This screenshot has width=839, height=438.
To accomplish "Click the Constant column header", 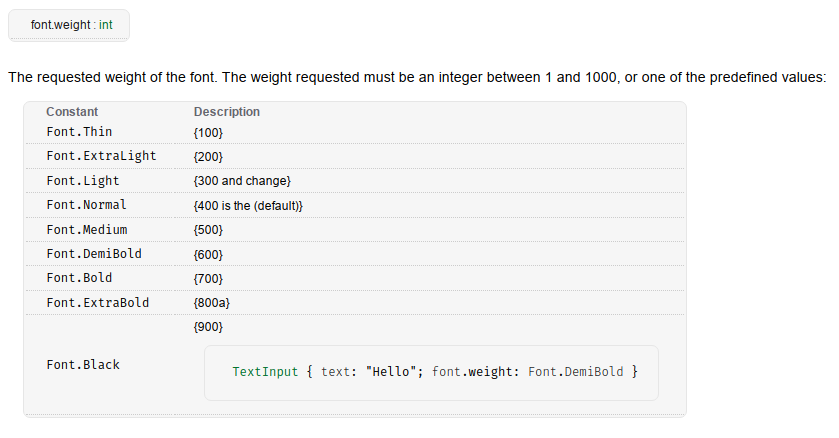I will (x=72, y=112).
